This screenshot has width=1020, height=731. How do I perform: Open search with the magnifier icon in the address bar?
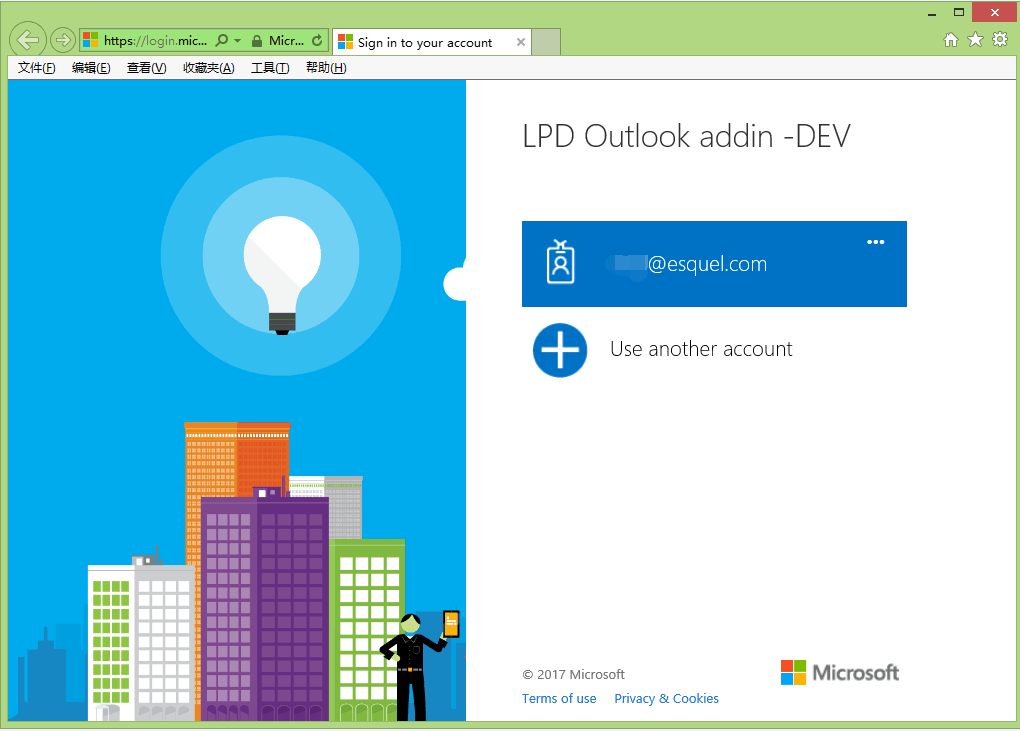[x=222, y=40]
